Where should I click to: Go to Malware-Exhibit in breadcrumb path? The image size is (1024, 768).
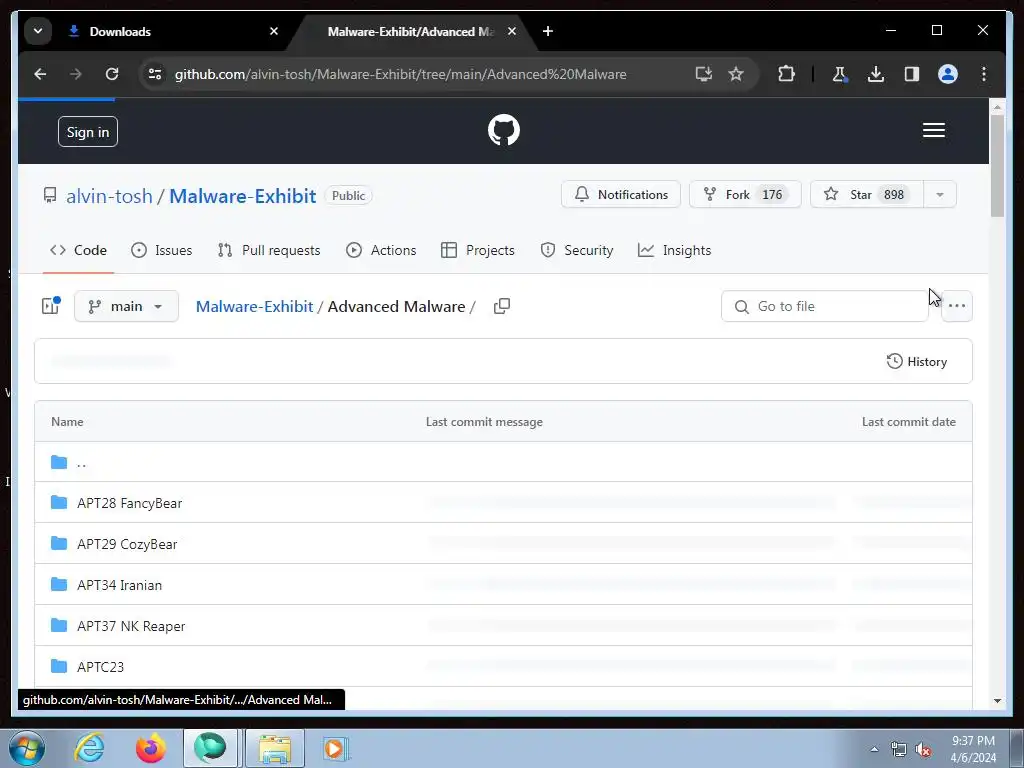tap(255, 306)
